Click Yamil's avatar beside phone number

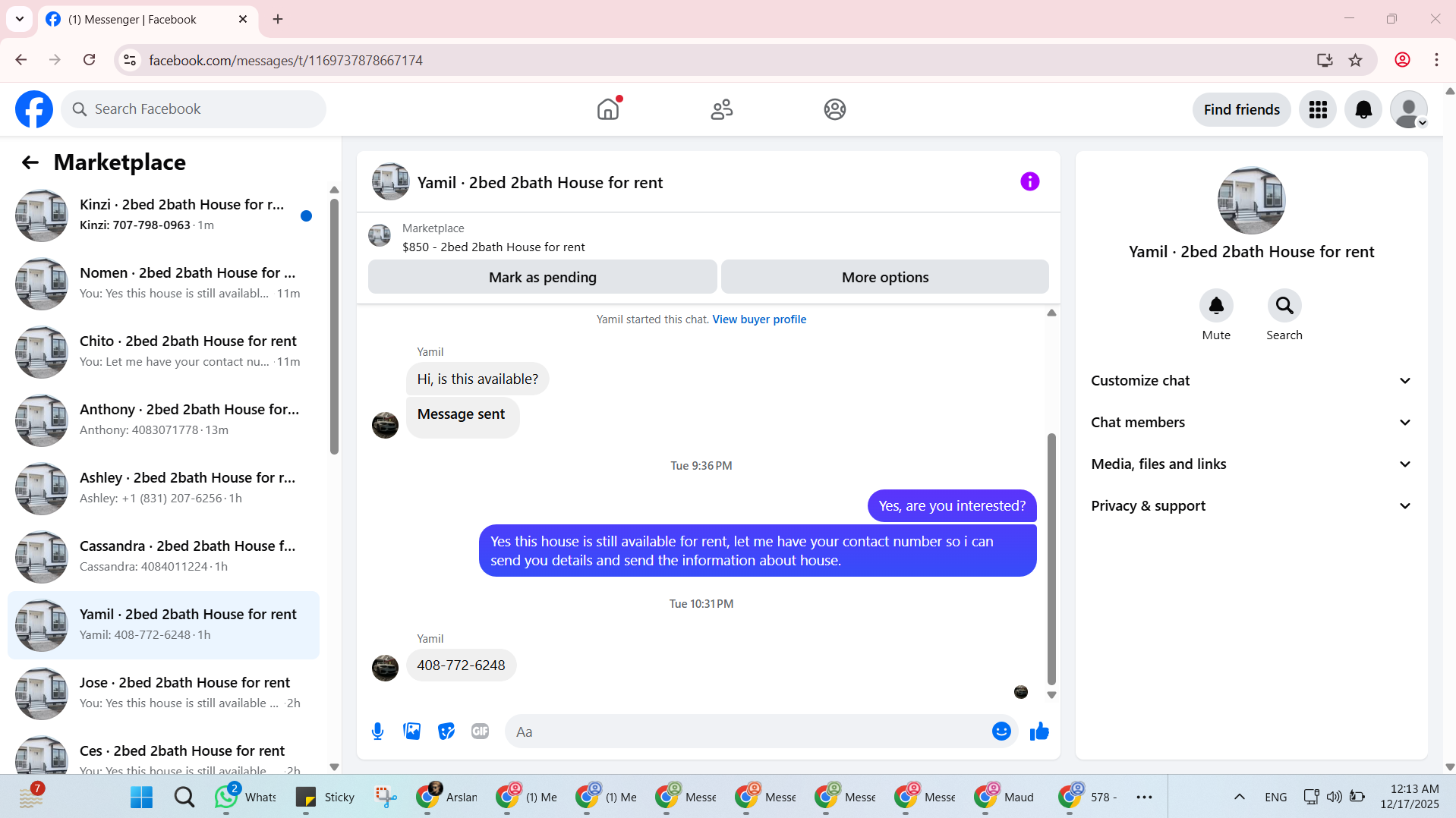385,668
